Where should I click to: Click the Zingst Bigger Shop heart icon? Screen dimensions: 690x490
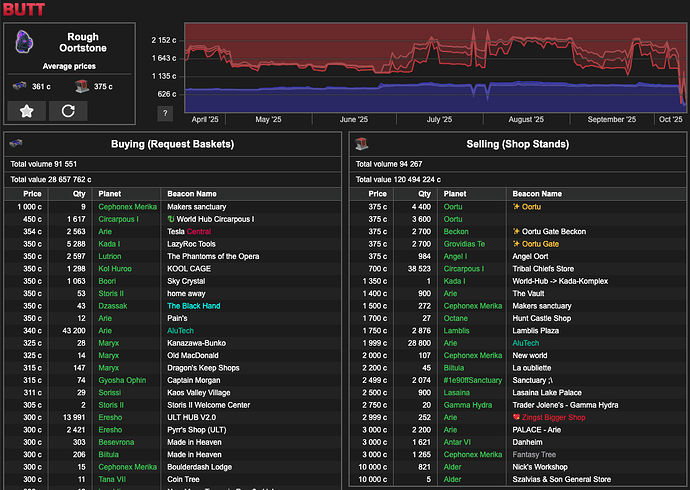point(516,417)
